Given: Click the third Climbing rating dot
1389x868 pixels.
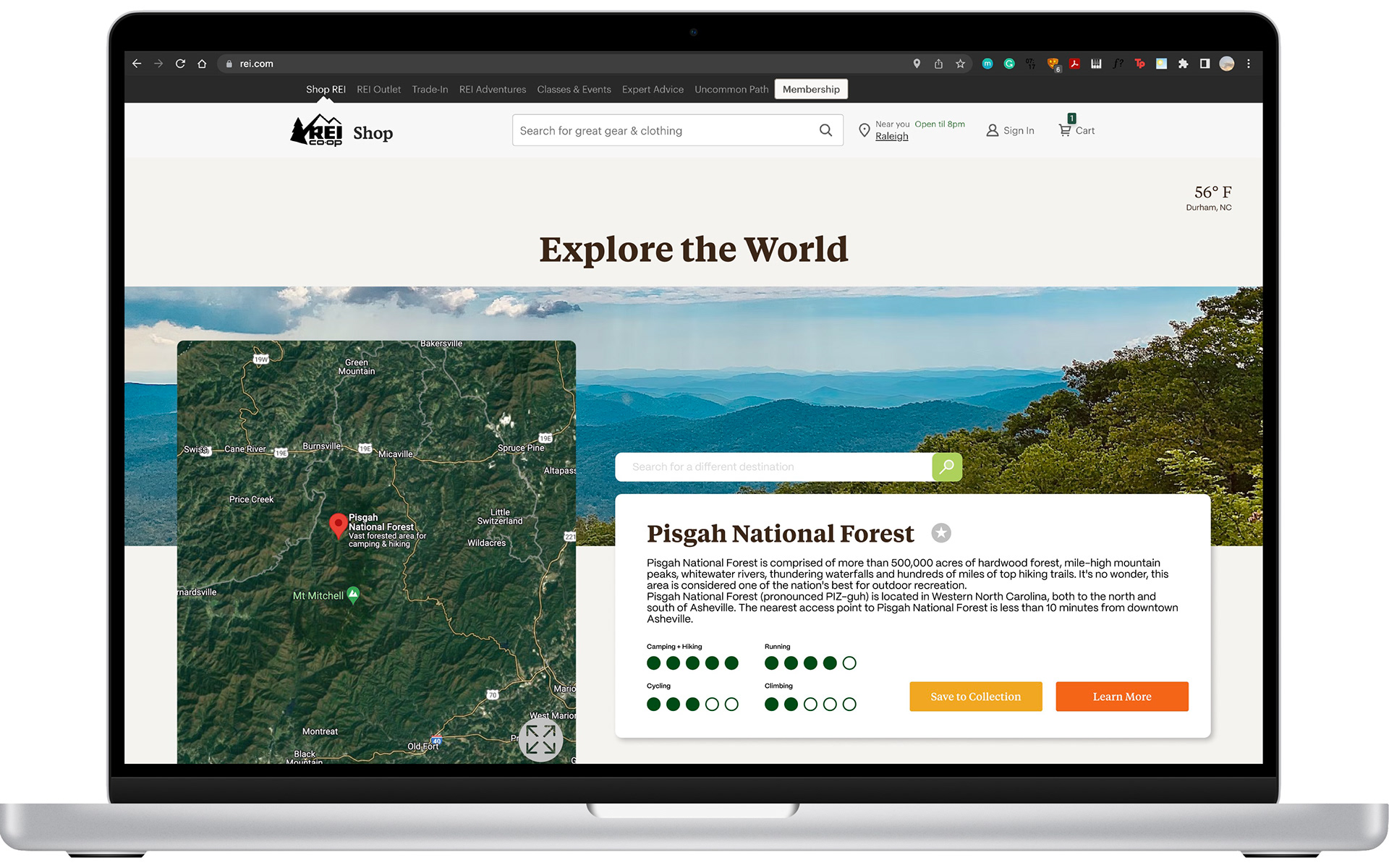Looking at the screenshot, I should click(810, 704).
